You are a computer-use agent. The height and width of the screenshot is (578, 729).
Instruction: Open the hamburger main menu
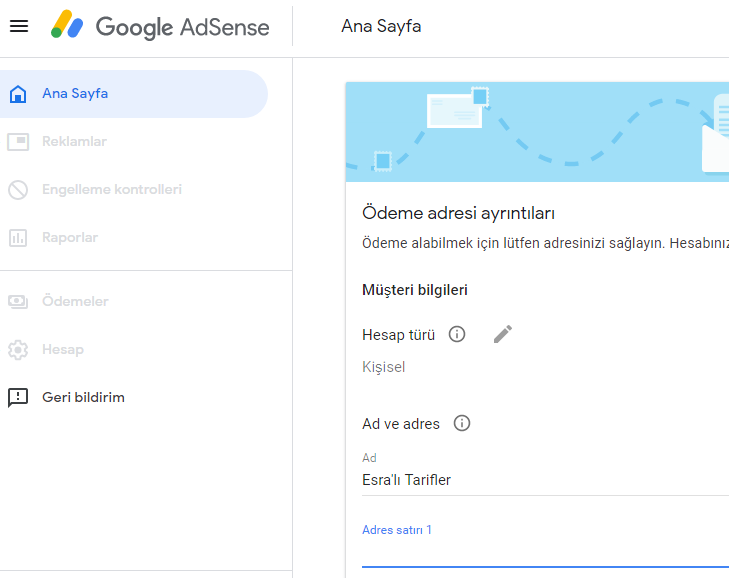pos(19,26)
